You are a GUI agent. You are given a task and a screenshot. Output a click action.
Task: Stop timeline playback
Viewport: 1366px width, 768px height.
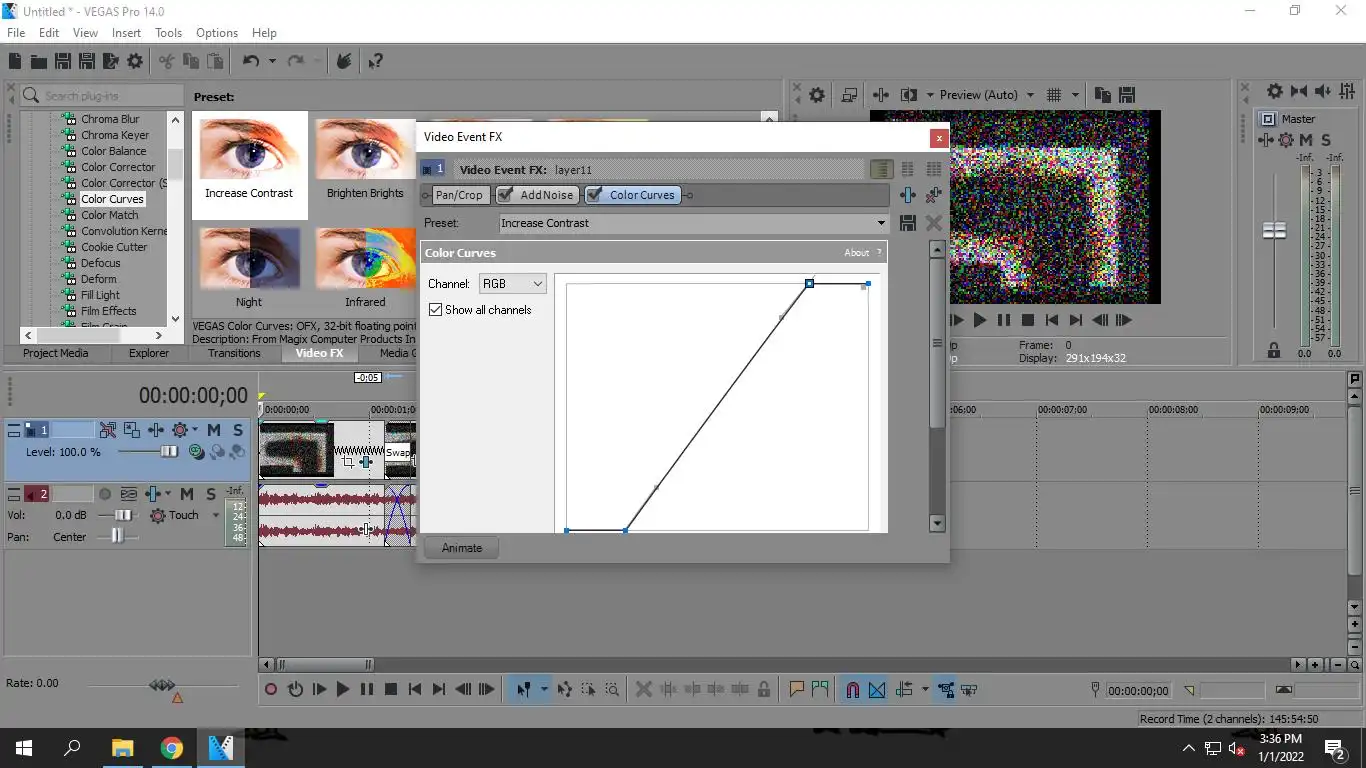(x=391, y=689)
